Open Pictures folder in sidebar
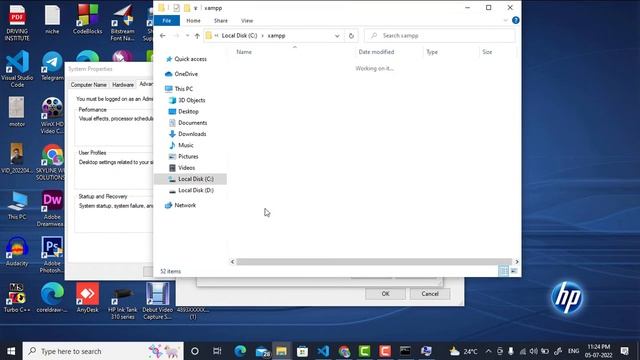 pos(183,157)
